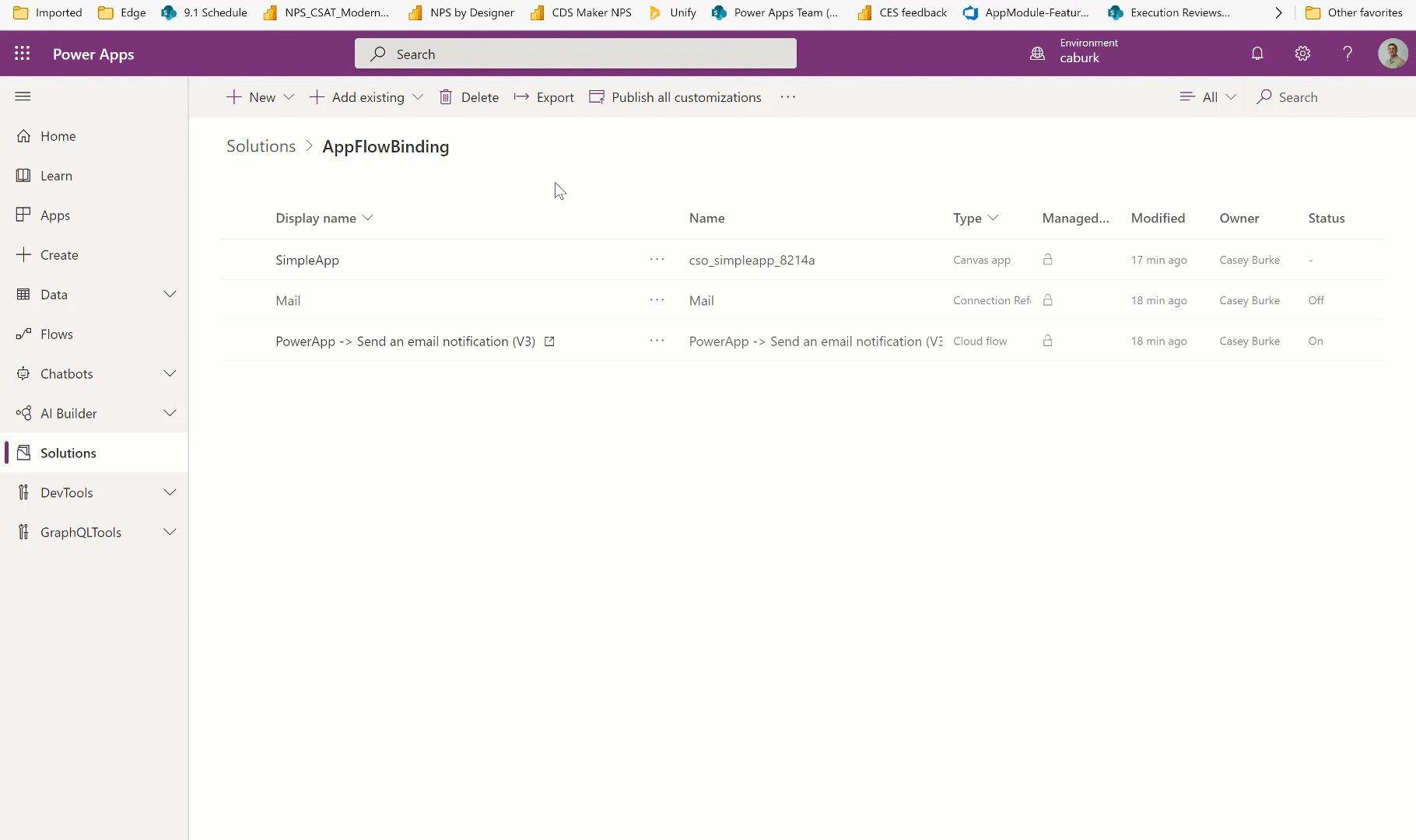The image size is (1416, 840).
Task: Expand the New dropdown arrow
Action: [x=289, y=97]
